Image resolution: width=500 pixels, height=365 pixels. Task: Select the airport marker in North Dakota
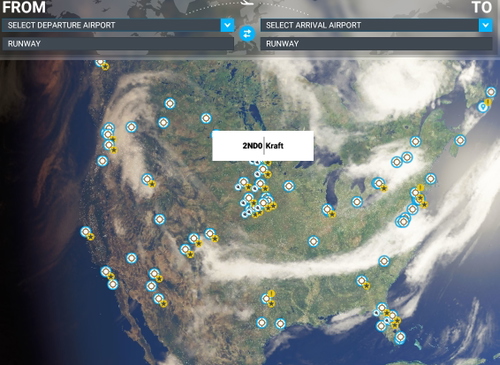206,118
